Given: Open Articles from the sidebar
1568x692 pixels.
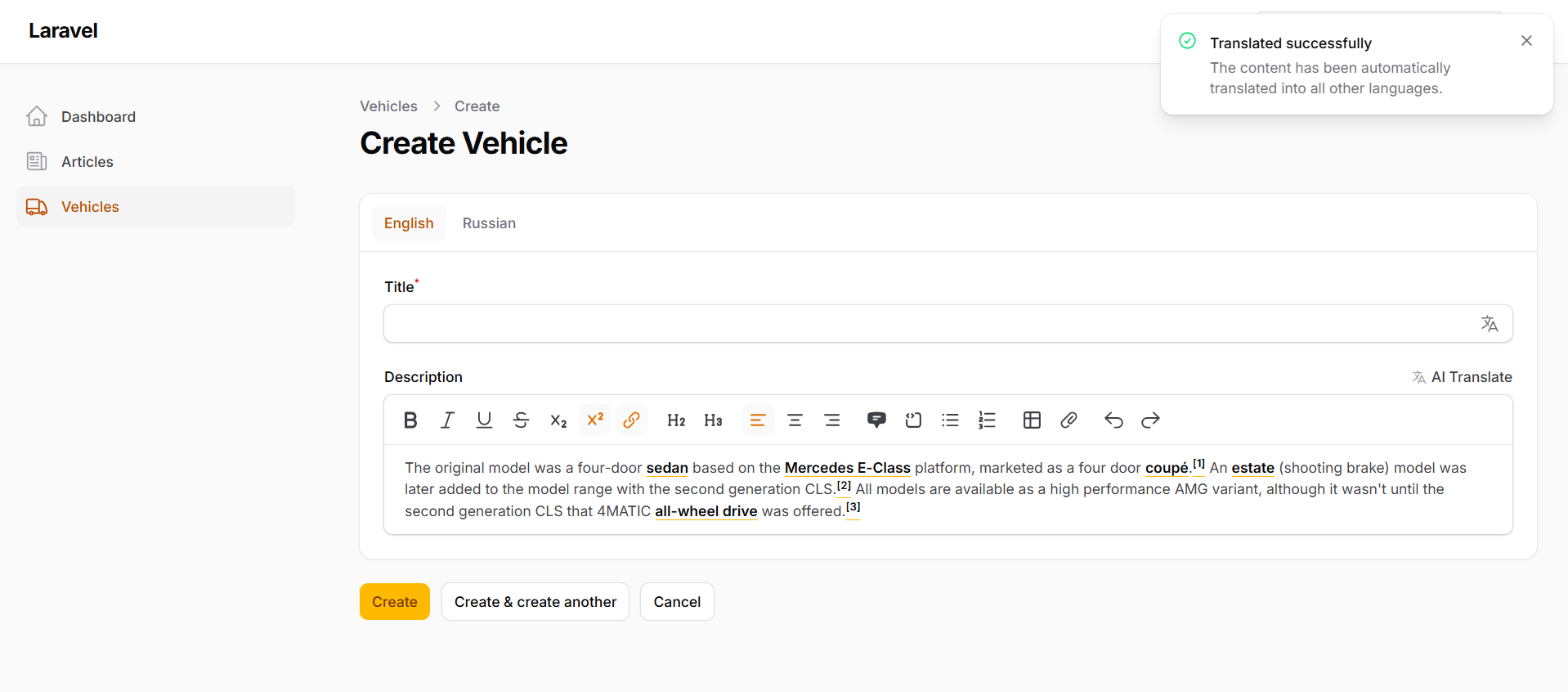Looking at the screenshot, I should (155, 161).
